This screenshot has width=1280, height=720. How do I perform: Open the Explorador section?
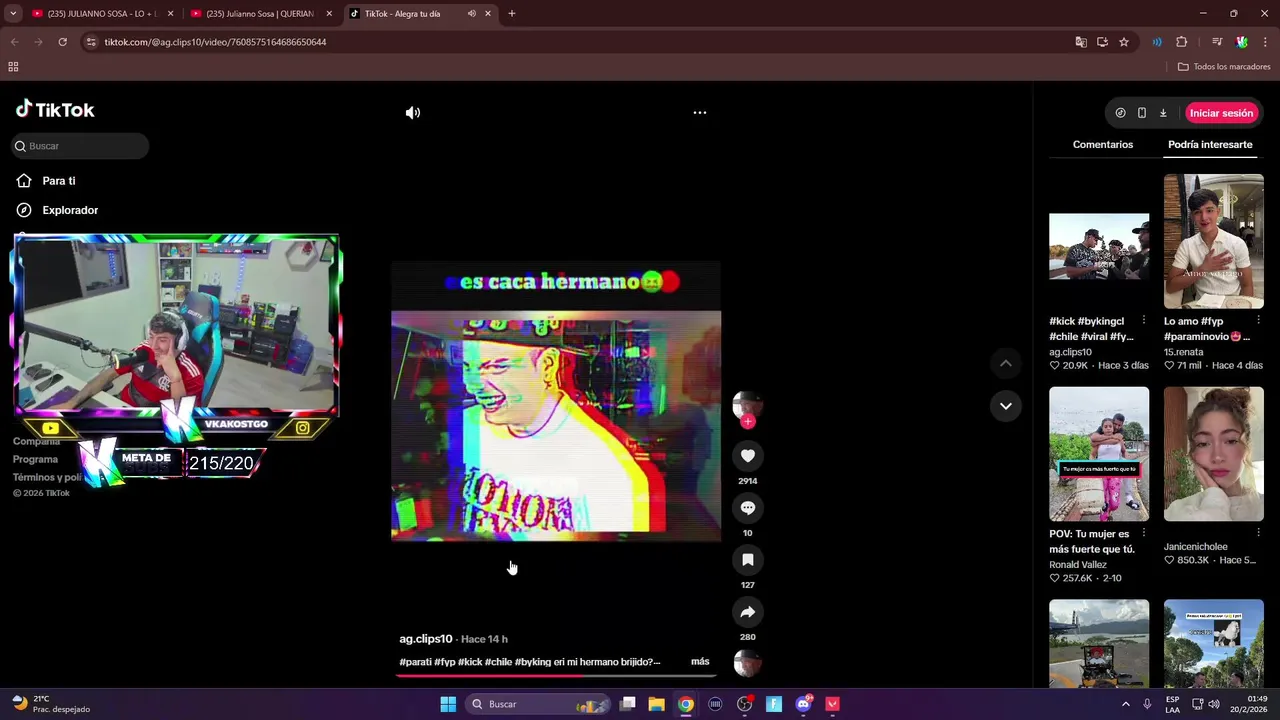[70, 210]
